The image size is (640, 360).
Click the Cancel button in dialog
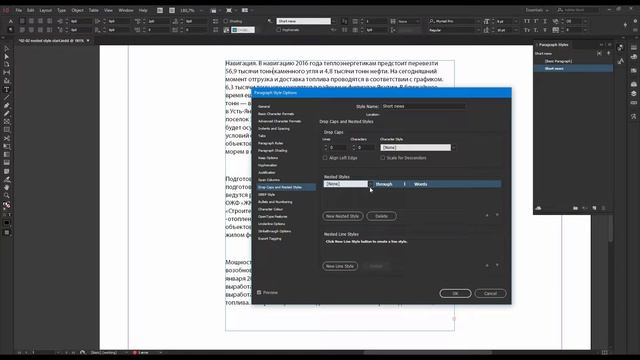pos(490,293)
